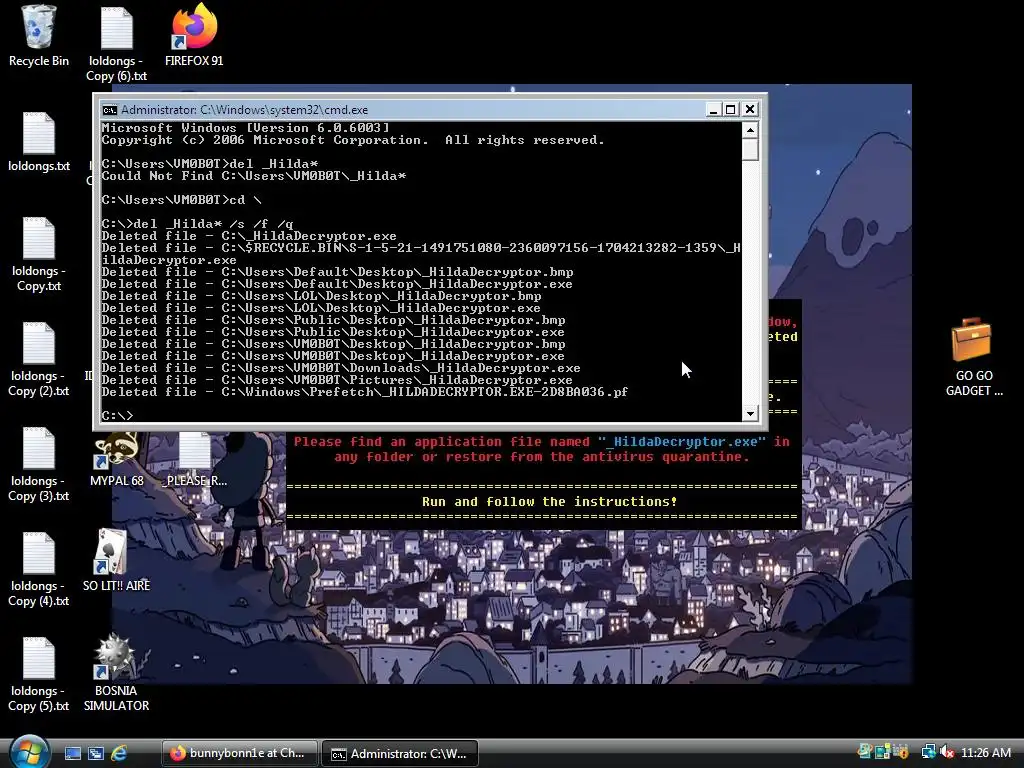Launch Internet Explorer from quick launch
Screen dimensions: 1024x768
pyautogui.click(x=119, y=753)
